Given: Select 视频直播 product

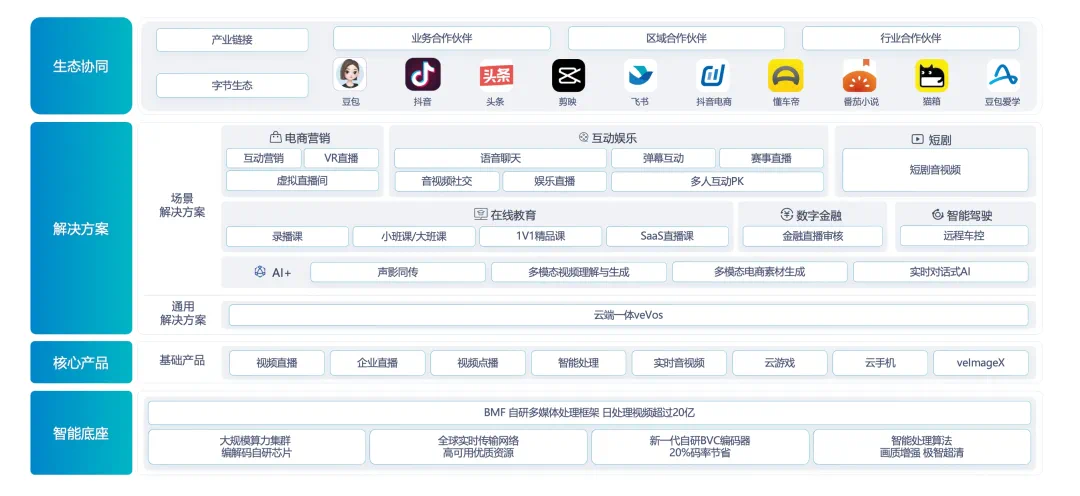Looking at the screenshot, I should (x=277, y=362).
